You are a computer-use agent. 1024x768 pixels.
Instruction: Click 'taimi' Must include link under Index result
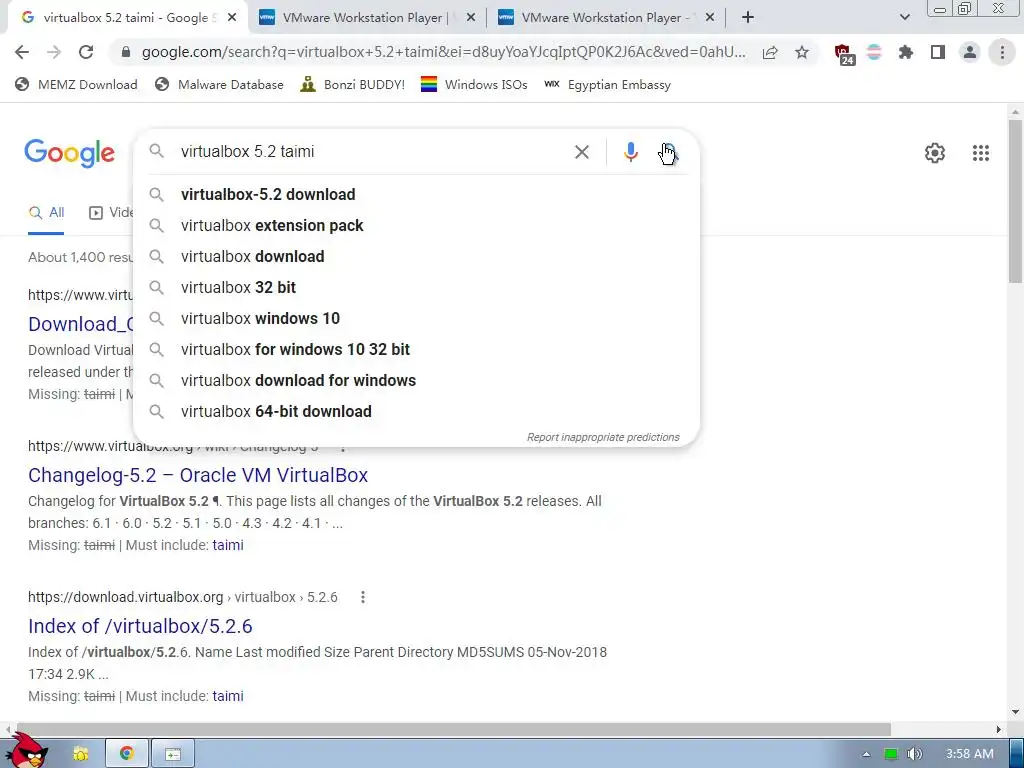pyautogui.click(x=228, y=696)
